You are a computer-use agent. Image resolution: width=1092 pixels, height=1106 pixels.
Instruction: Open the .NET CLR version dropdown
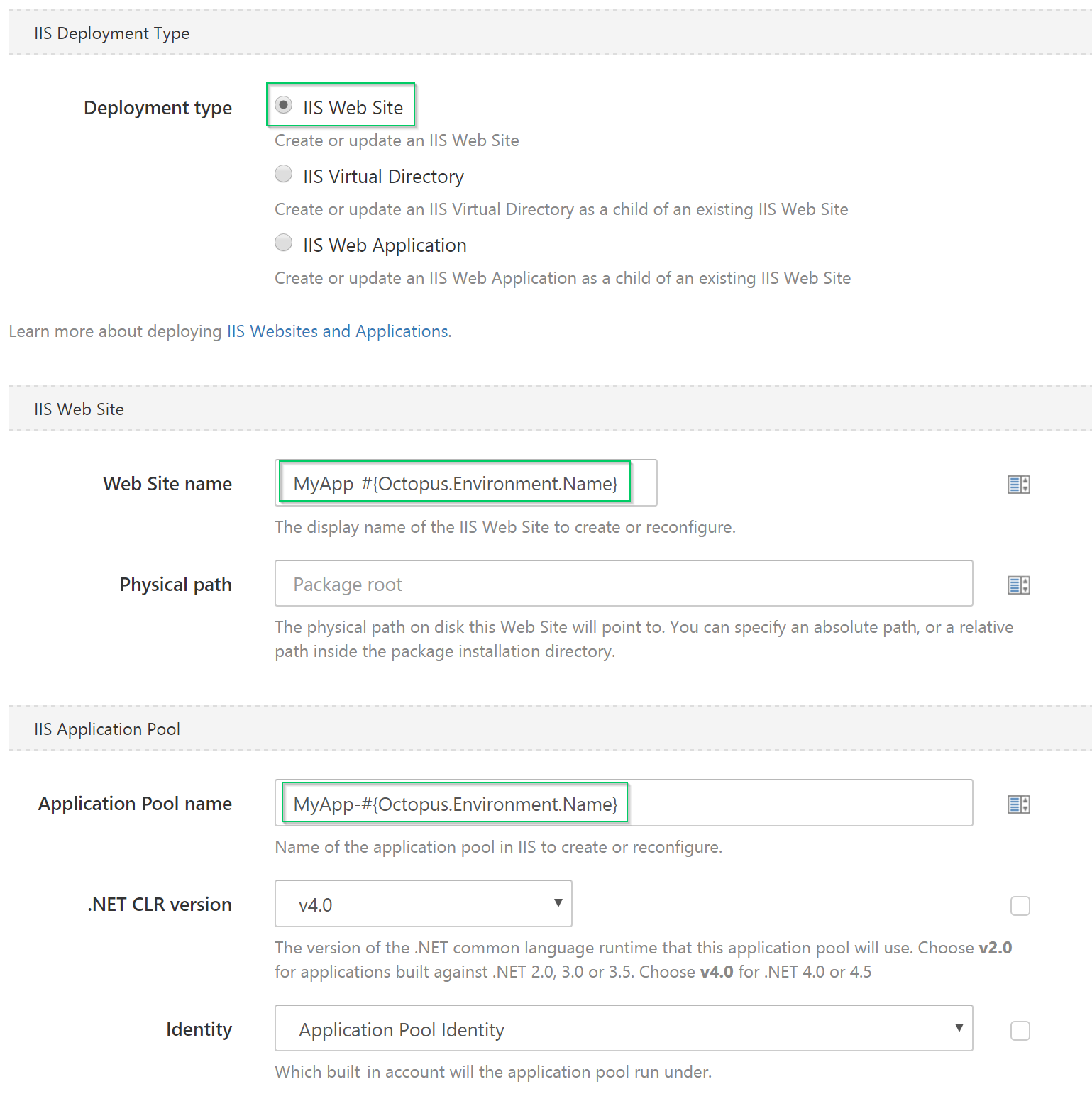coord(423,904)
